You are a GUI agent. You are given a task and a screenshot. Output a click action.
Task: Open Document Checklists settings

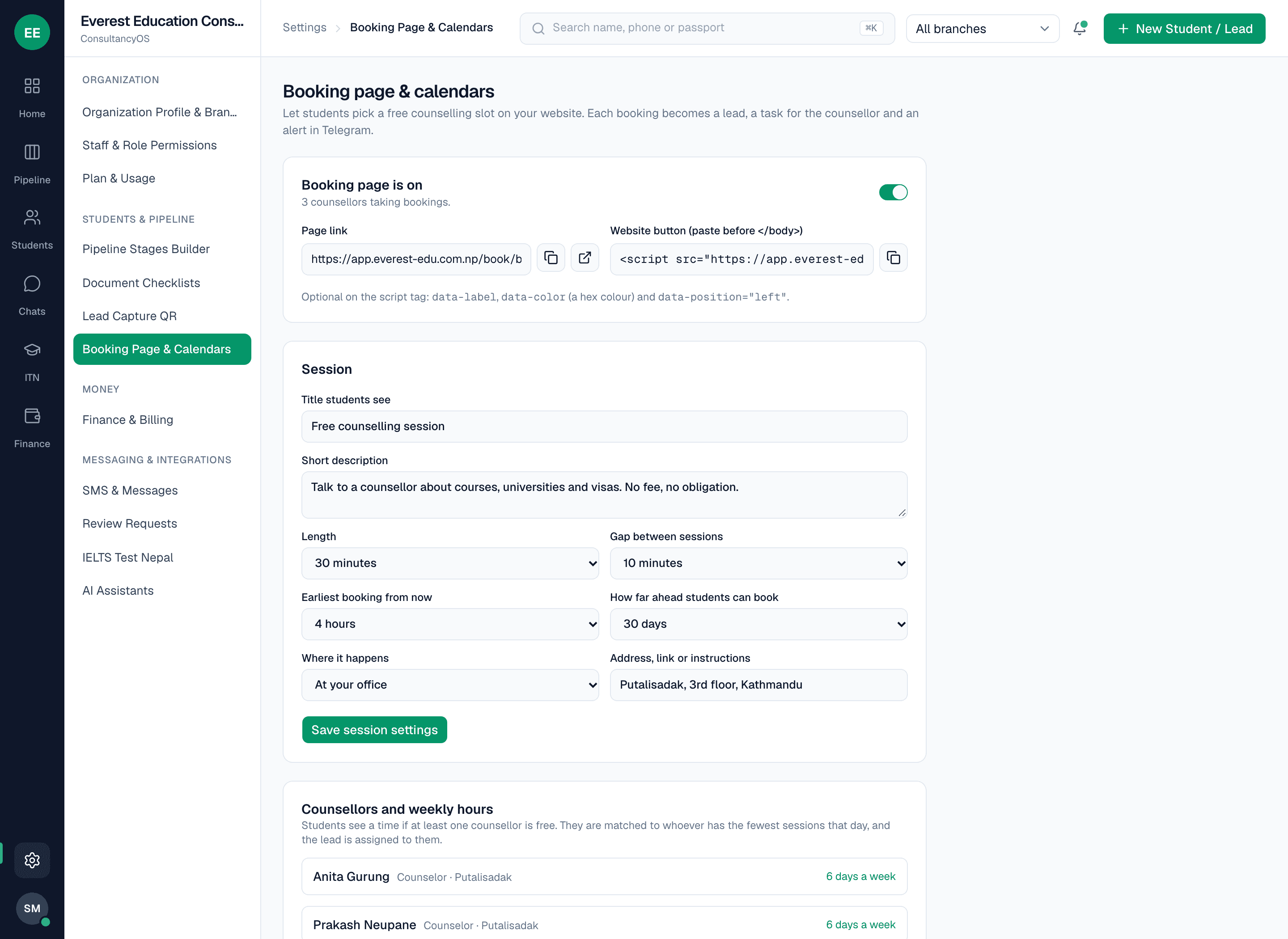[162, 283]
